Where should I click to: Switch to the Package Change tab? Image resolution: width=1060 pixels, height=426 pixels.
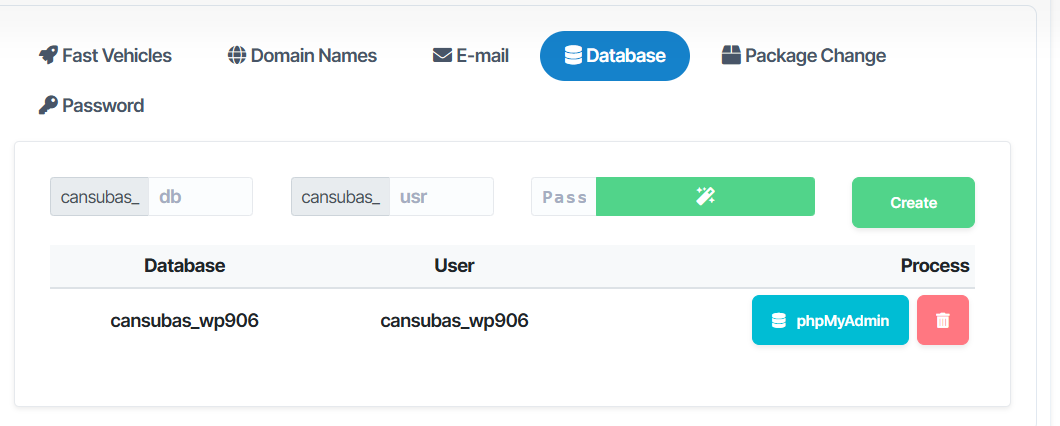pyautogui.click(x=803, y=56)
